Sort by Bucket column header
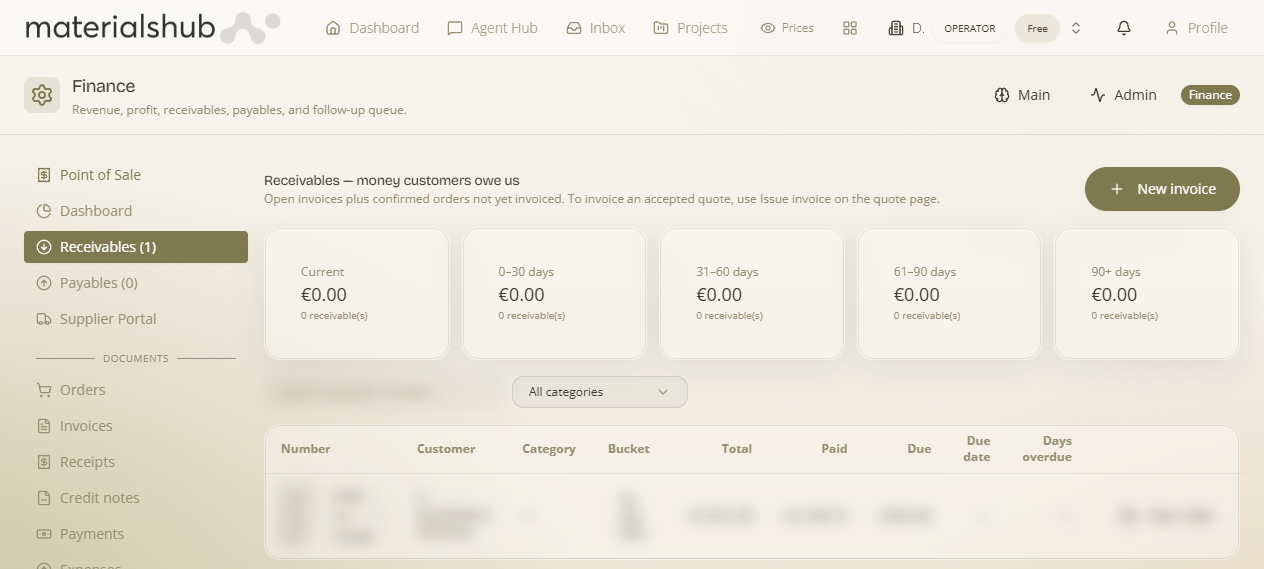The height and width of the screenshot is (569, 1264). tap(629, 449)
